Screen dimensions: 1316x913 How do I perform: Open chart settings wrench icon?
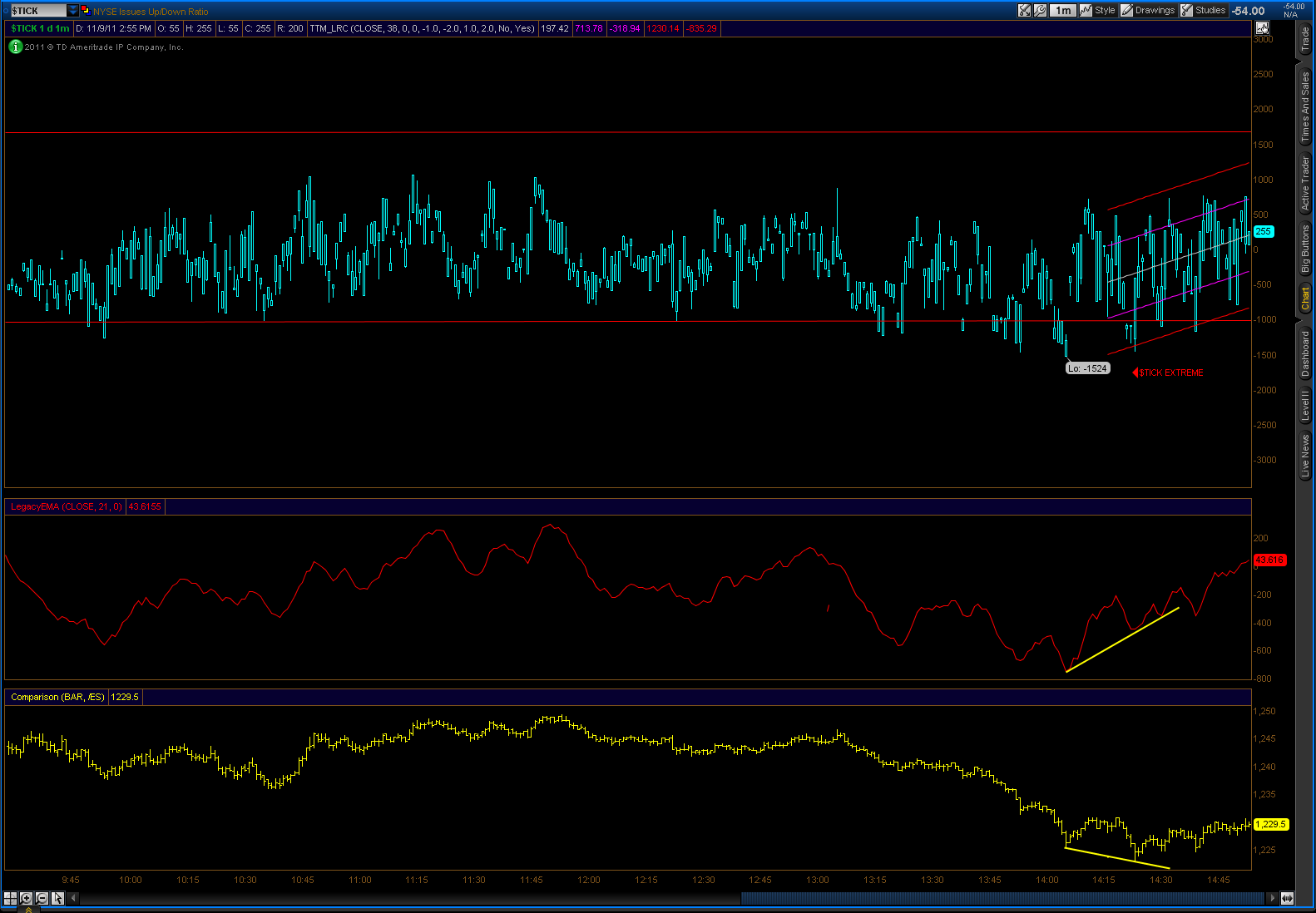pos(1040,10)
